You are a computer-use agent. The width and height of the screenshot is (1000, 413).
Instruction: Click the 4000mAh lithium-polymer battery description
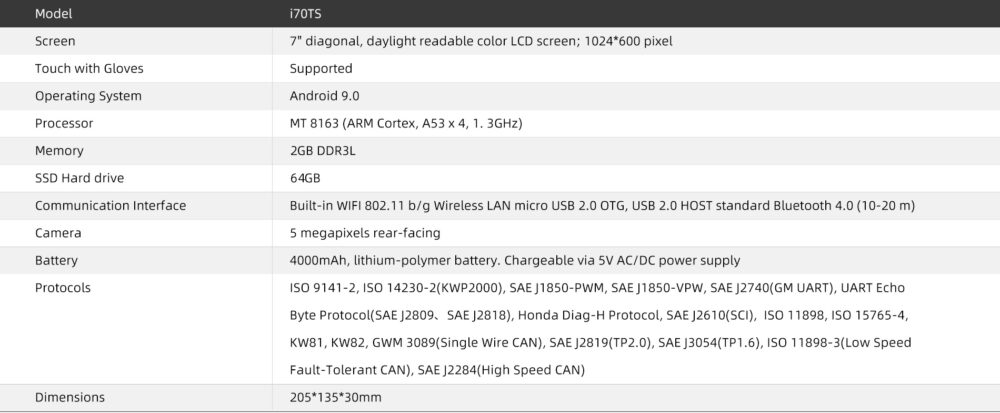pos(514,260)
